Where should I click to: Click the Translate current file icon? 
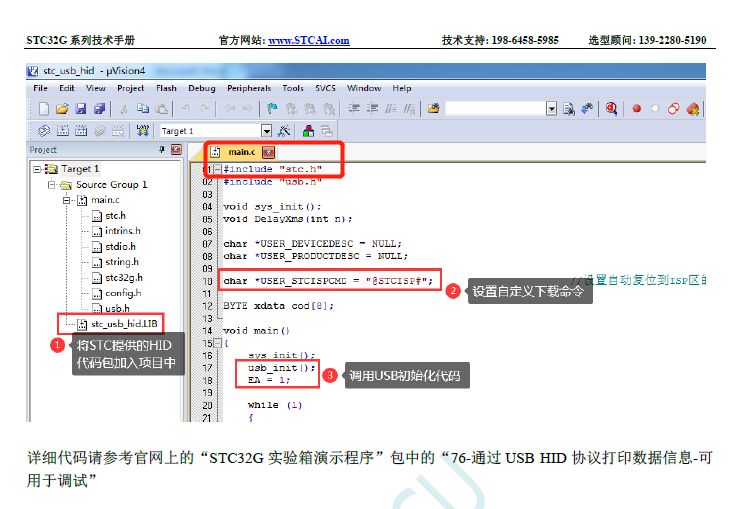coord(44,130)
